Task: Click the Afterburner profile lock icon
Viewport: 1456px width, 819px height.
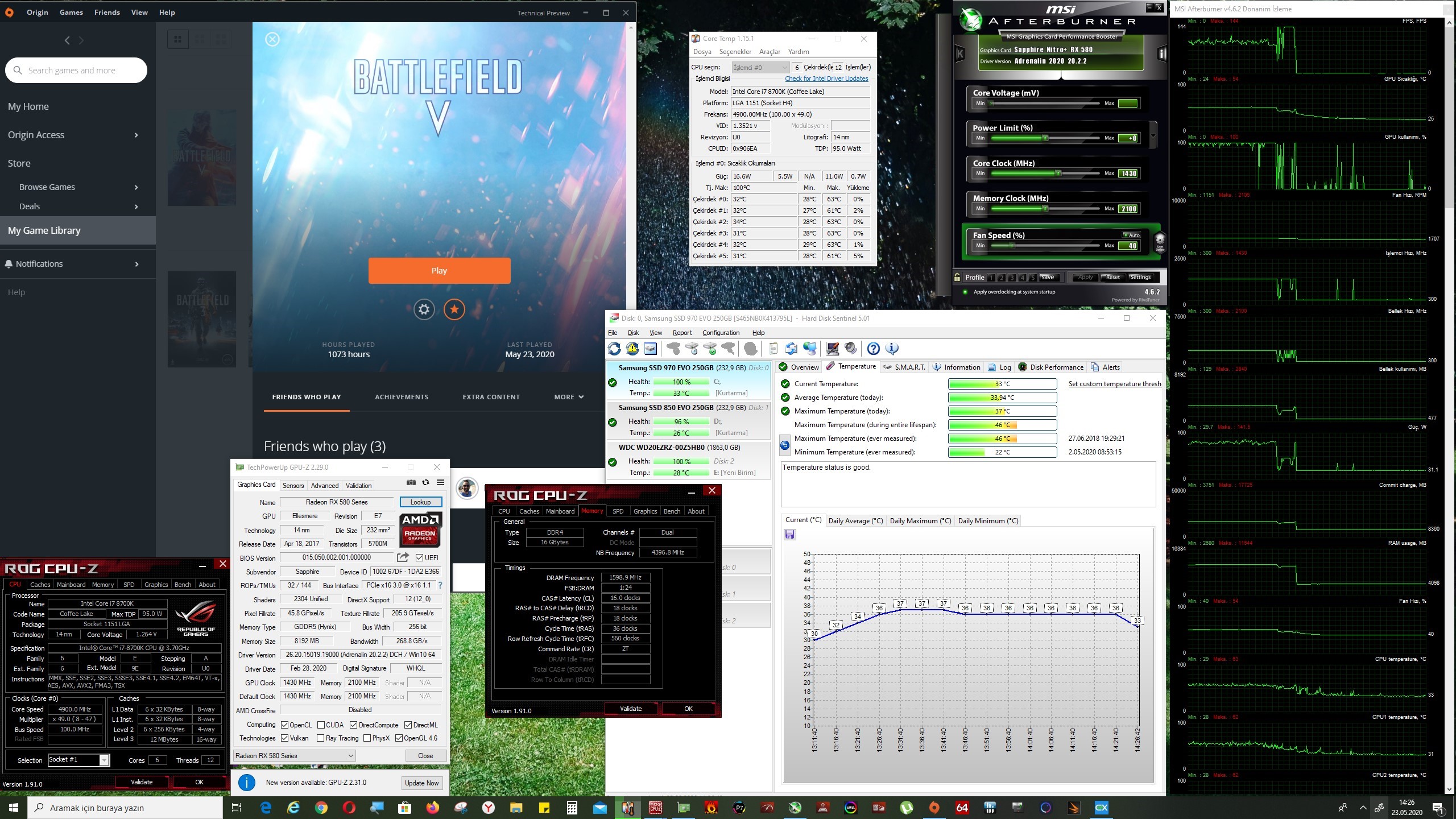Action: click(x=958, y=277)
